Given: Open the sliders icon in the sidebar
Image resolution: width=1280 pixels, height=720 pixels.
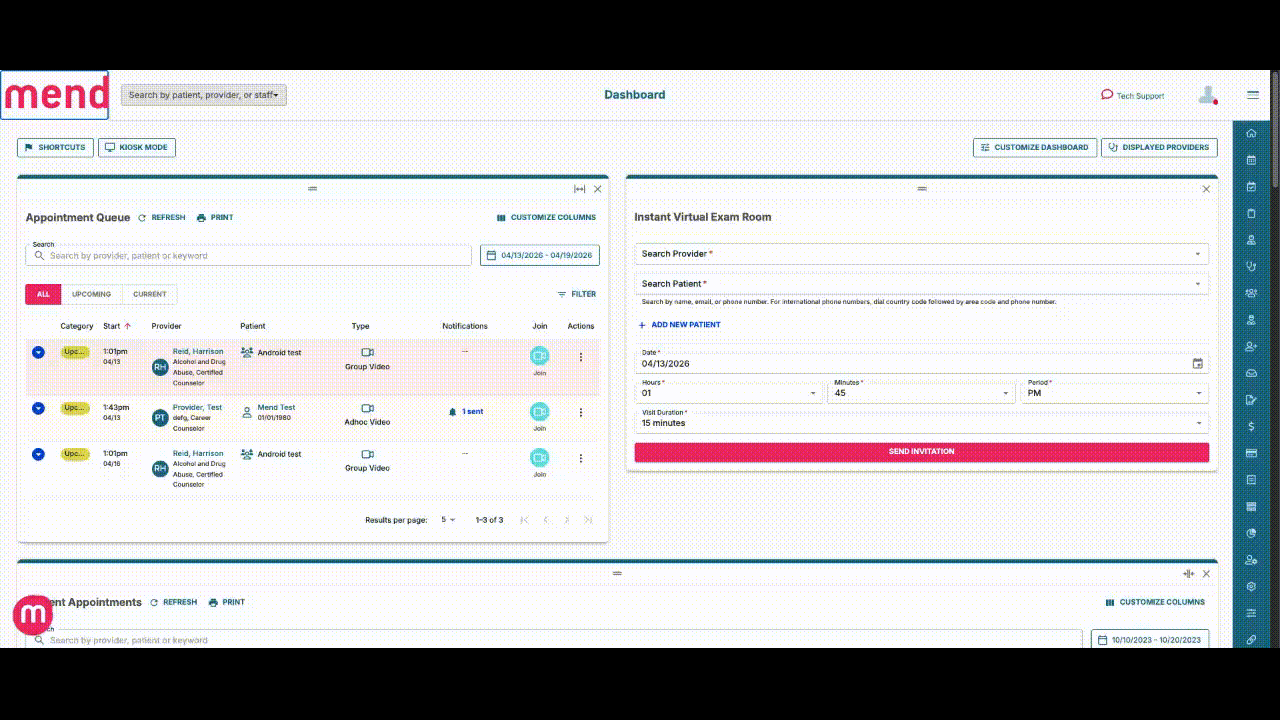Looking at the screenshot, I should point(1251,613).
